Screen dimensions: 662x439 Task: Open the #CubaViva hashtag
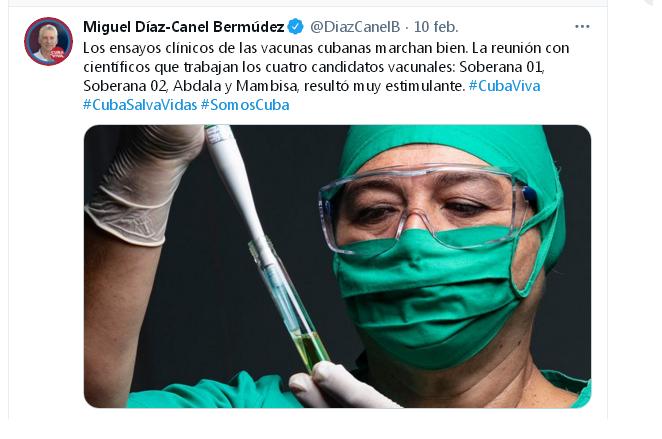pyautogui.click(x=505, y=86)
